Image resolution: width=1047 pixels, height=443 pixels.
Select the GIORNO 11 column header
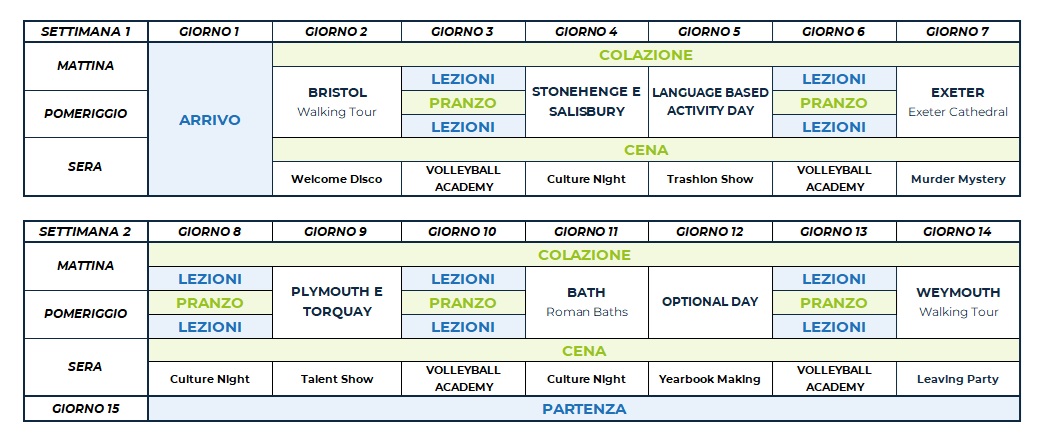tap(587, 231)
